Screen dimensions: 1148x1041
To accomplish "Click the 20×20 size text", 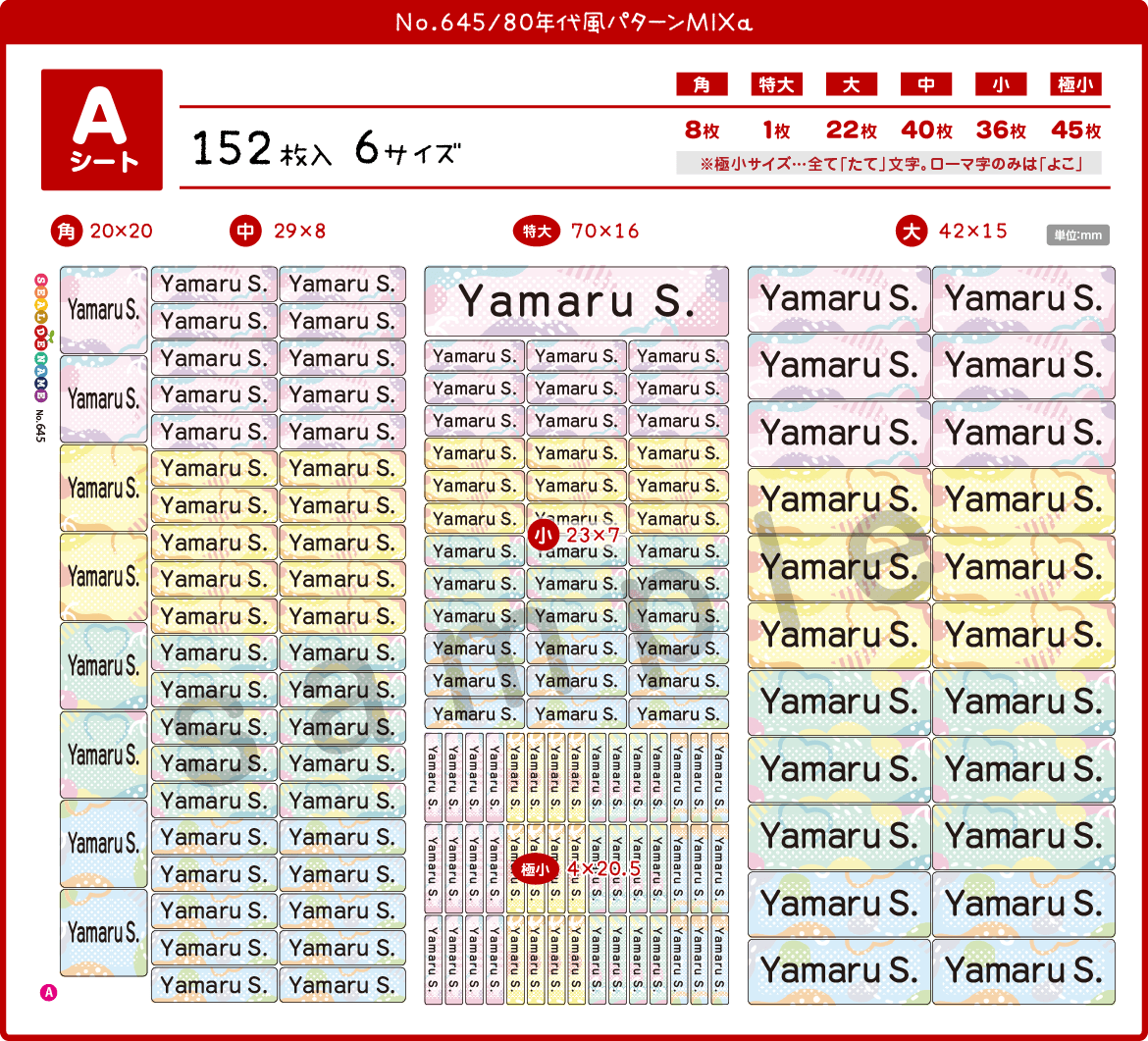I will tap(122, 232).
